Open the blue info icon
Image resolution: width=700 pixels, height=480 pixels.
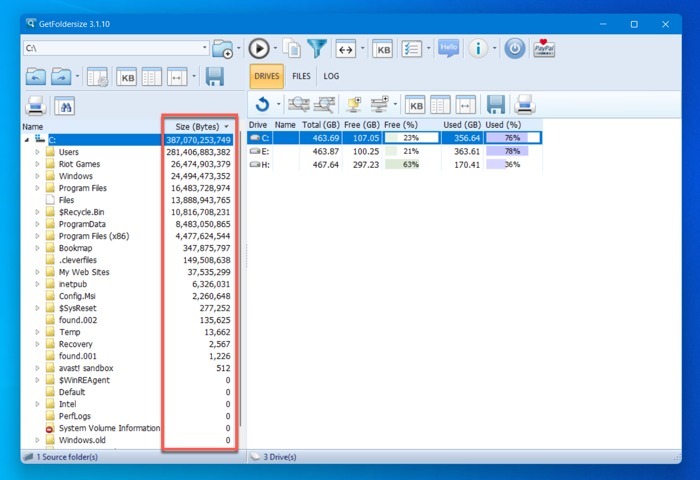(x=478, y=49)
